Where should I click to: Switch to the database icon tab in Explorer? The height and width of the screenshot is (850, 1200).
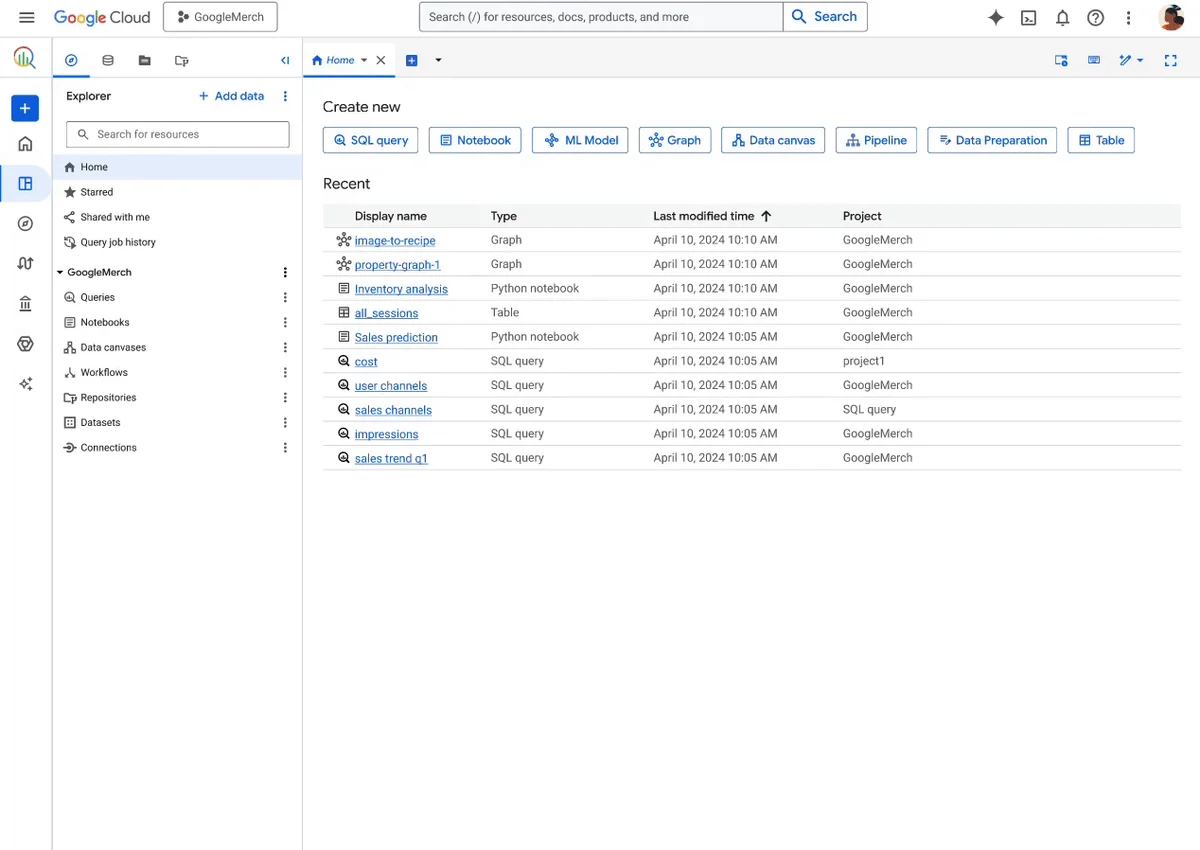108,60
